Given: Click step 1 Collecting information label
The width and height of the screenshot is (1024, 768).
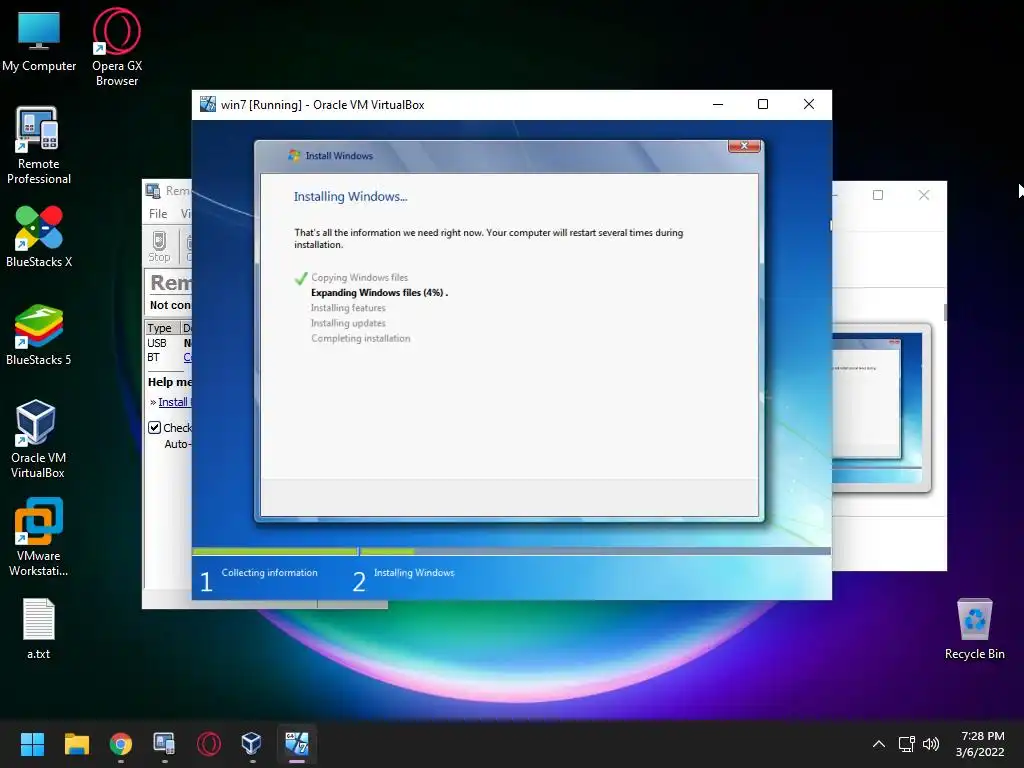Looking at the screenshot, I should click(x=269, y=573).
